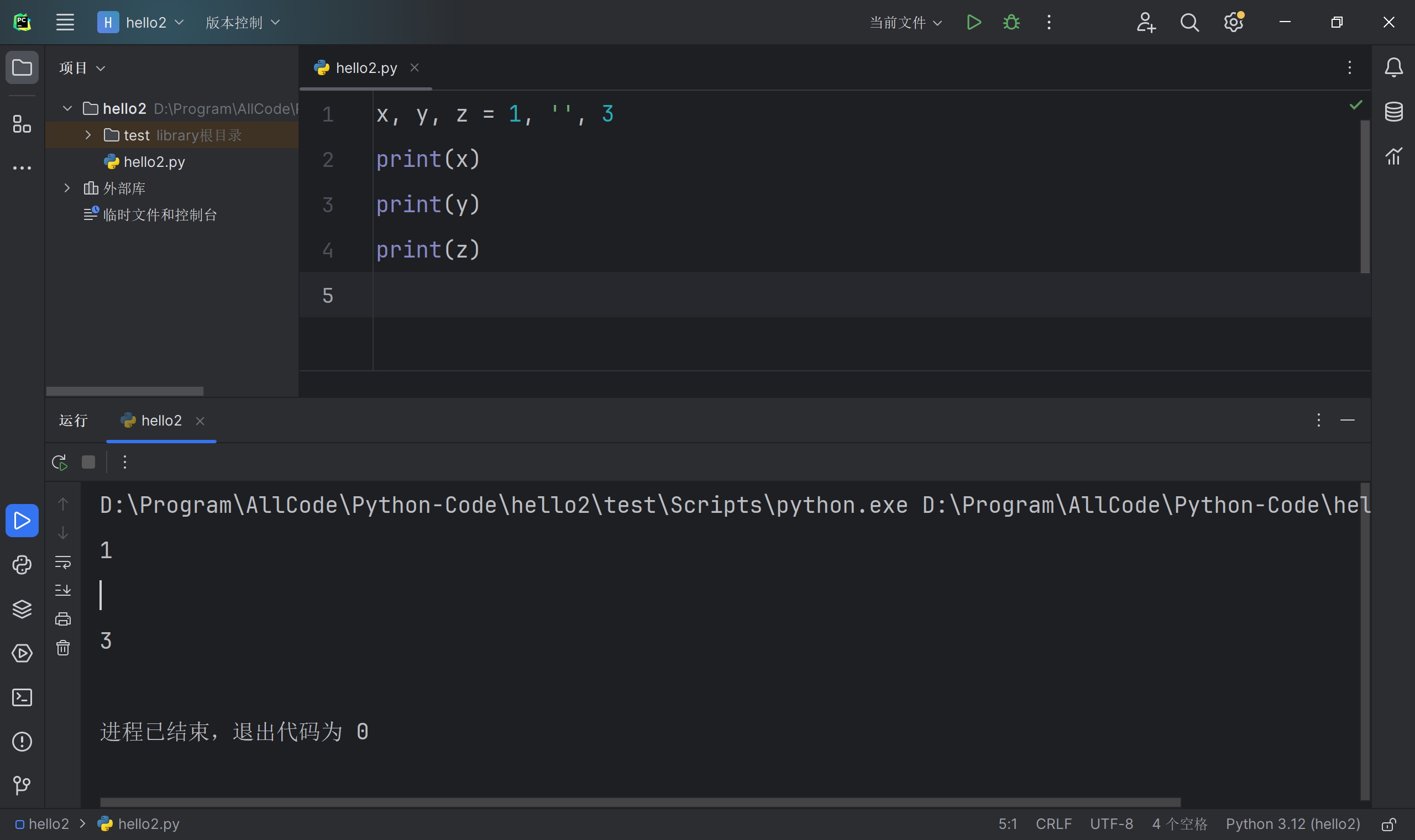This screenshot has width=1415, height=840.
Task: Click the UTF-8 encoding status bar widget
Action: tap(1111, 824)
